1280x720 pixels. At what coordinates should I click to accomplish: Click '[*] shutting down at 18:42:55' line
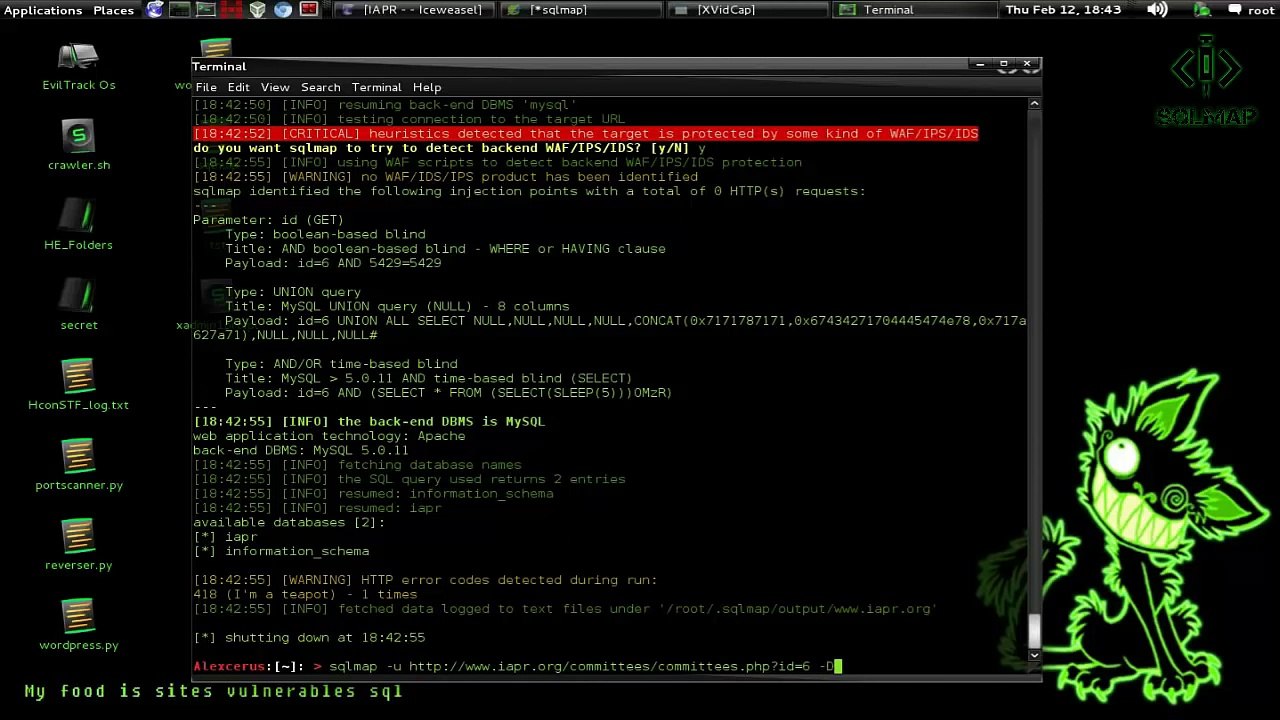click(x=309, y=637)
